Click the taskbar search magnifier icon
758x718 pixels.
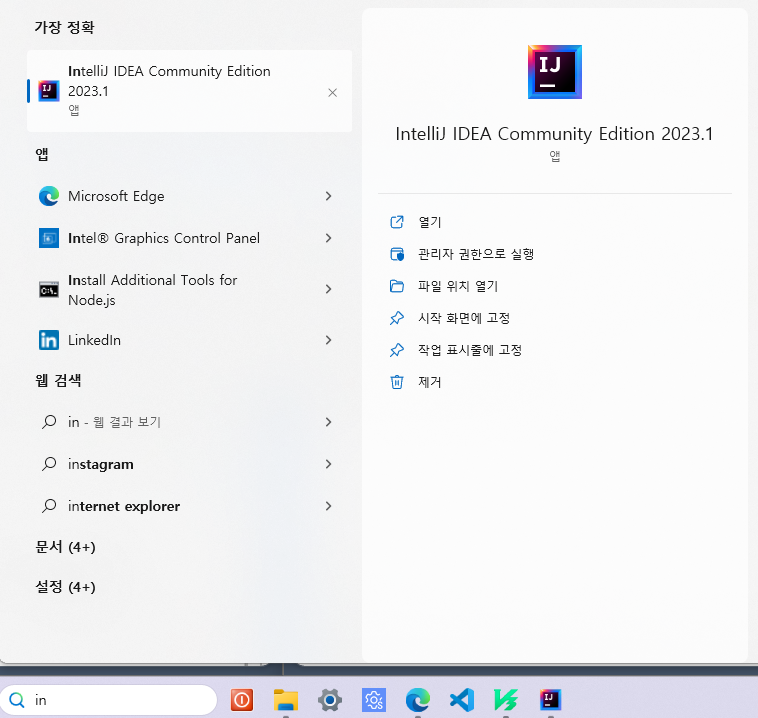pyautogui.click(x=16, y=700)
